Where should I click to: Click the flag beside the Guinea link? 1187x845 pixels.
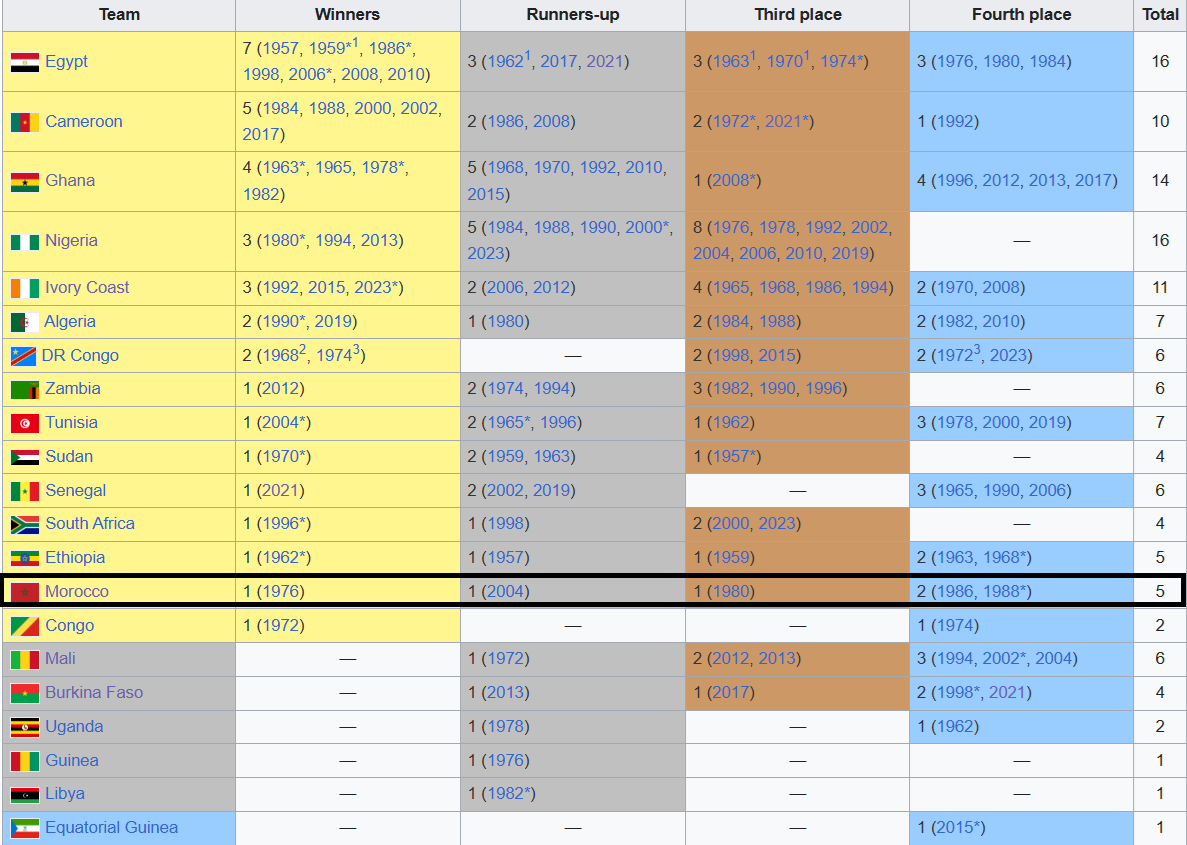click(25, 761)
